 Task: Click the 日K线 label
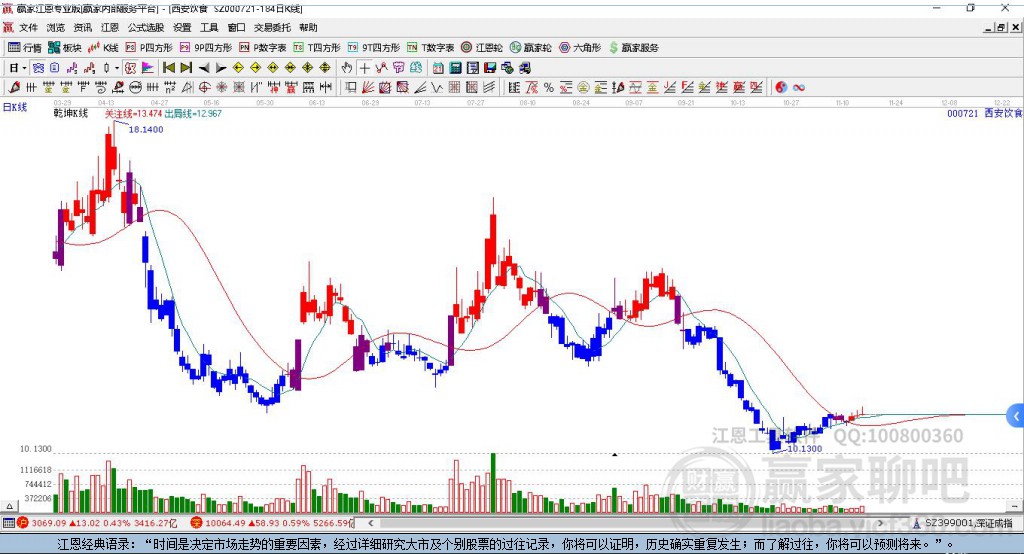click(x=15, y=107)
